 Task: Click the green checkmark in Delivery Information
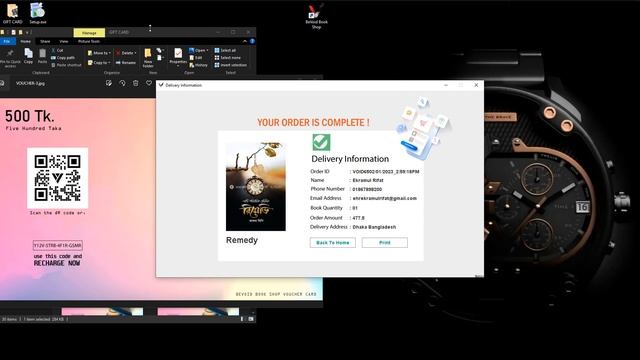pos(321,142)
